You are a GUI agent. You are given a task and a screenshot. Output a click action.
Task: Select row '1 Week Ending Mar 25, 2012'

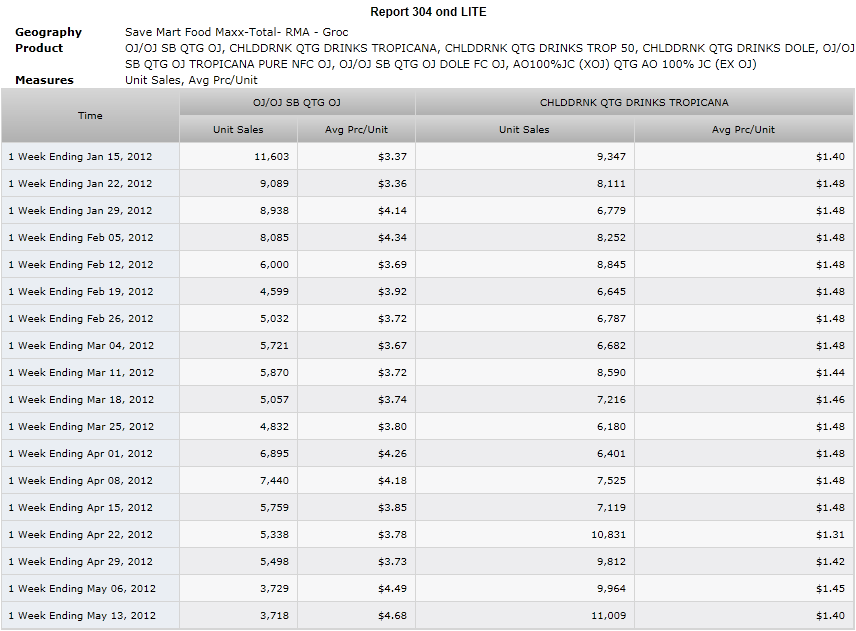pyautogui.click(x=427, y=427)
